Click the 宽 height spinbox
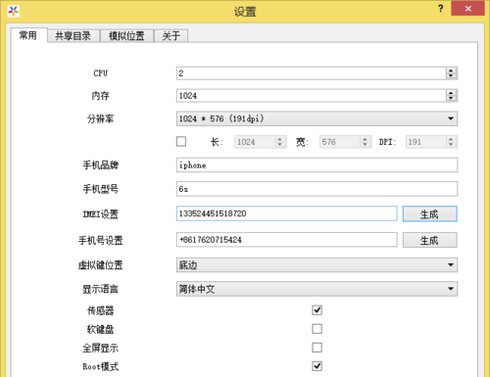Viewport: 490px width, 377px height. click(345, 142)
